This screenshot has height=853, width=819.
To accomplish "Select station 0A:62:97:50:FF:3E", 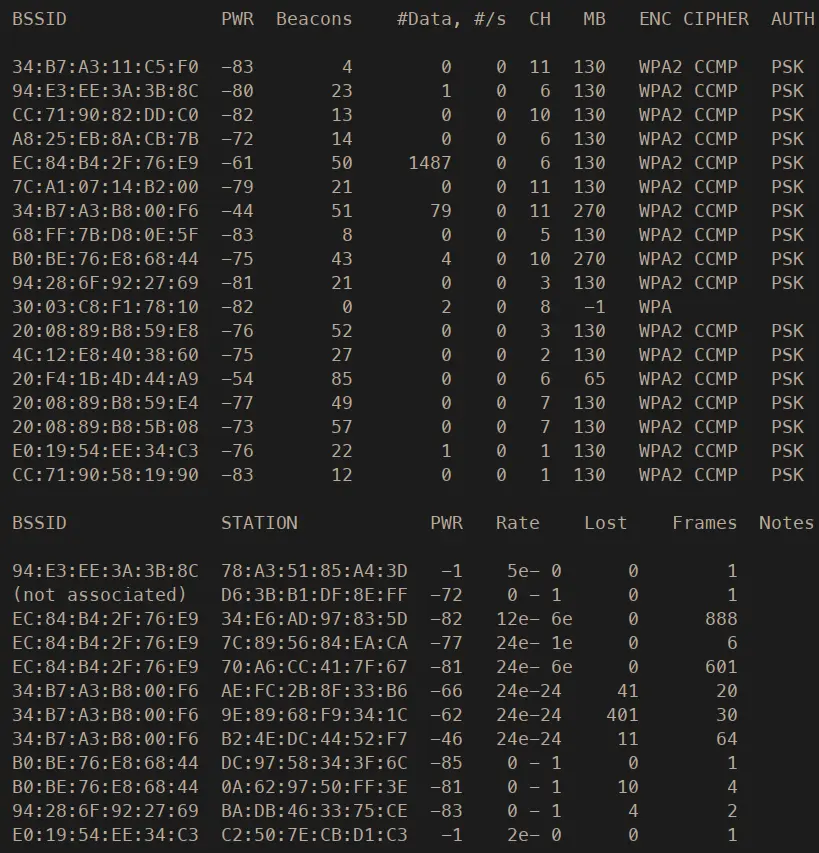I will (x=314, y=787).
